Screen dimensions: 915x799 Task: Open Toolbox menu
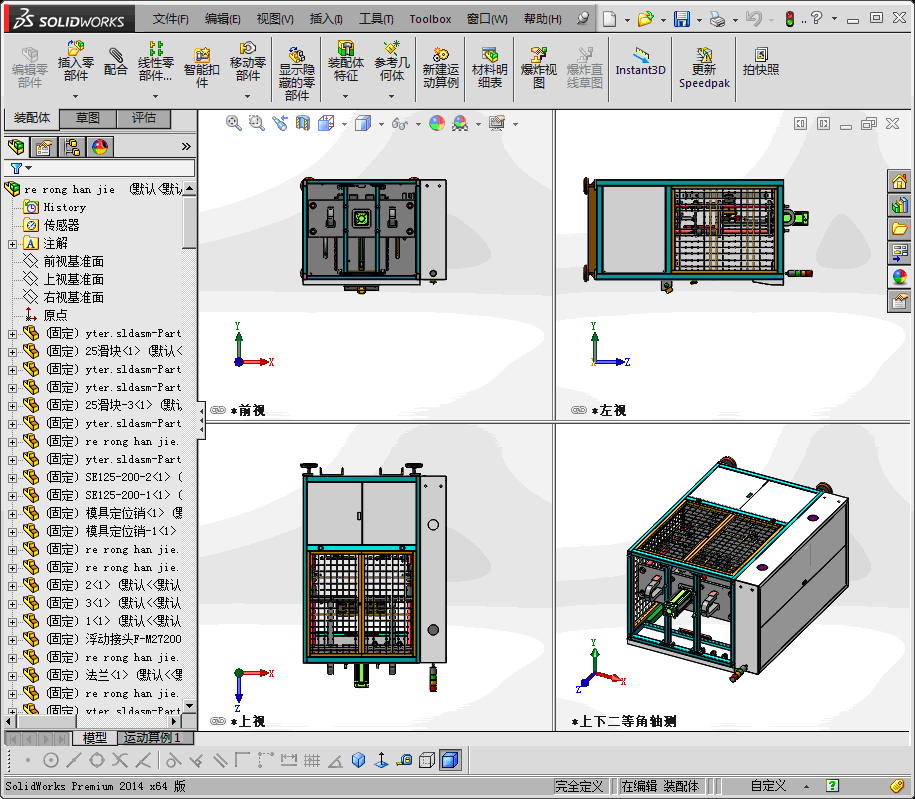pos(430,19)
